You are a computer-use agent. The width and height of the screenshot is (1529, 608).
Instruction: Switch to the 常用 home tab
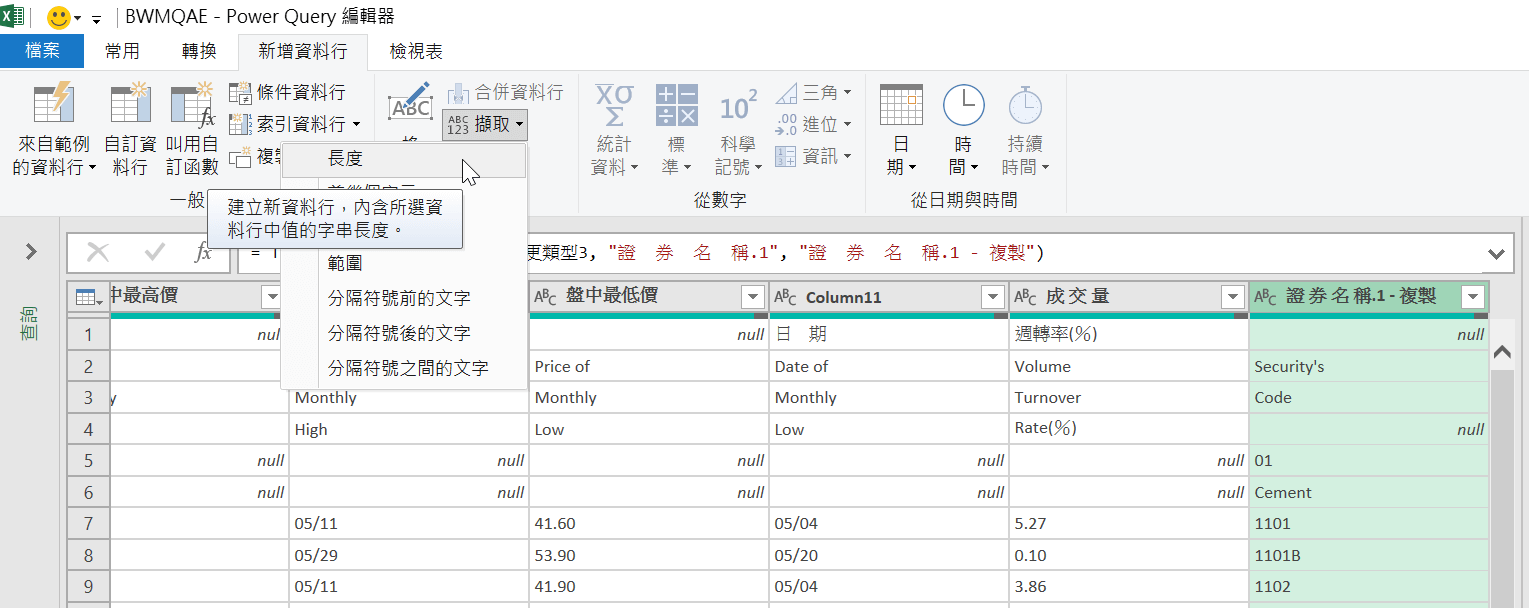click(x=122, y=51)
